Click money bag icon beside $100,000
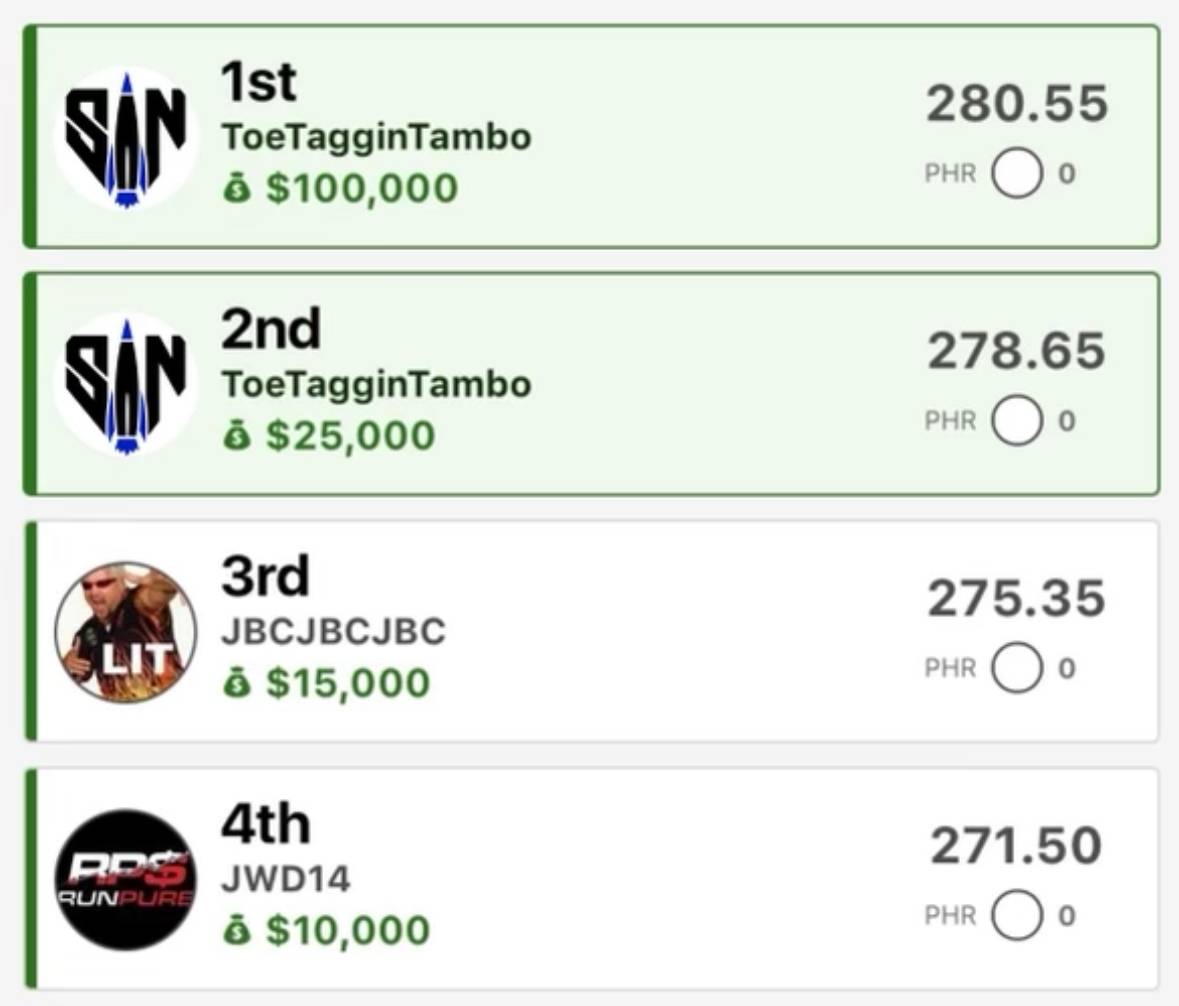This screenshot has width=1179, height=1006. [237, 189]
